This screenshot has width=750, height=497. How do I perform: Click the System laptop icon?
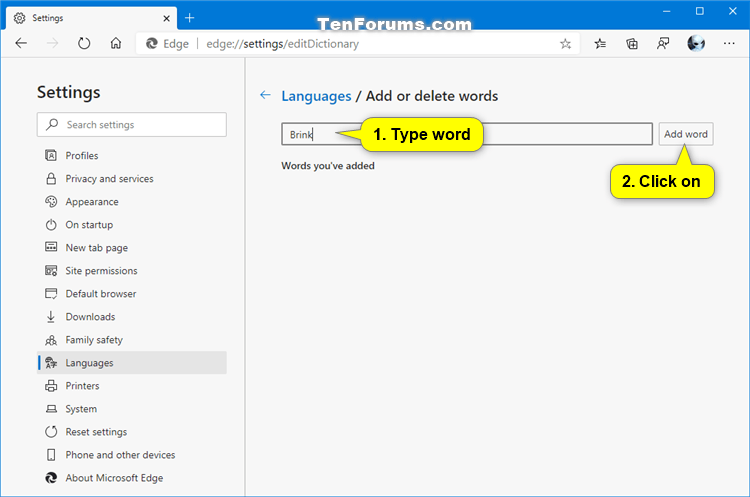coord(51,409)
